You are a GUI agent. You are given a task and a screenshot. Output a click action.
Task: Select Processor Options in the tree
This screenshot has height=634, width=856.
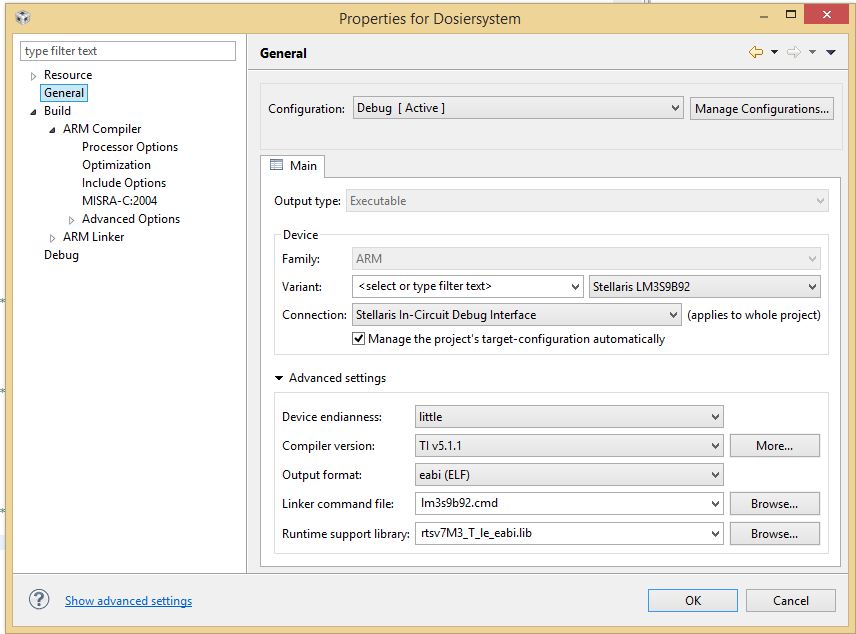click(130, 147)
